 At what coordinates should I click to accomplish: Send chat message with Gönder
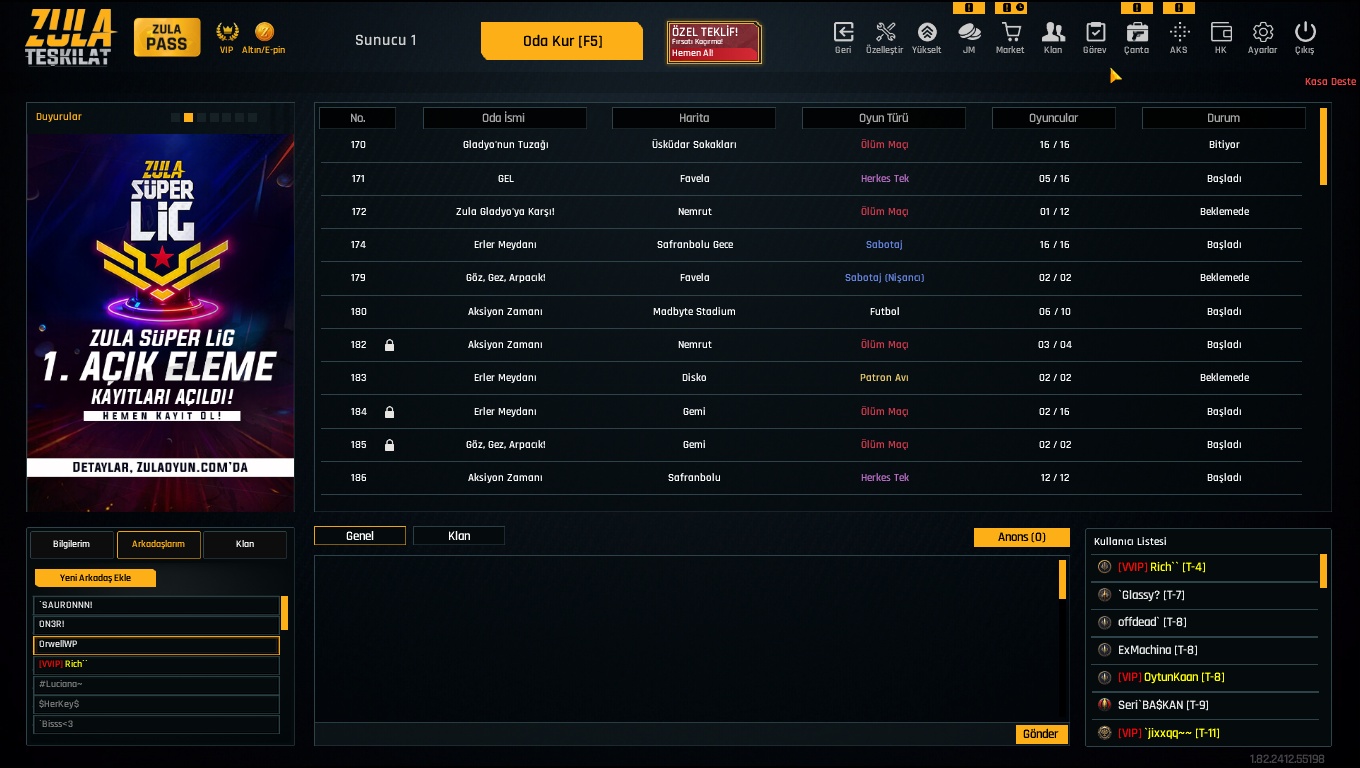coord(1040,734)
